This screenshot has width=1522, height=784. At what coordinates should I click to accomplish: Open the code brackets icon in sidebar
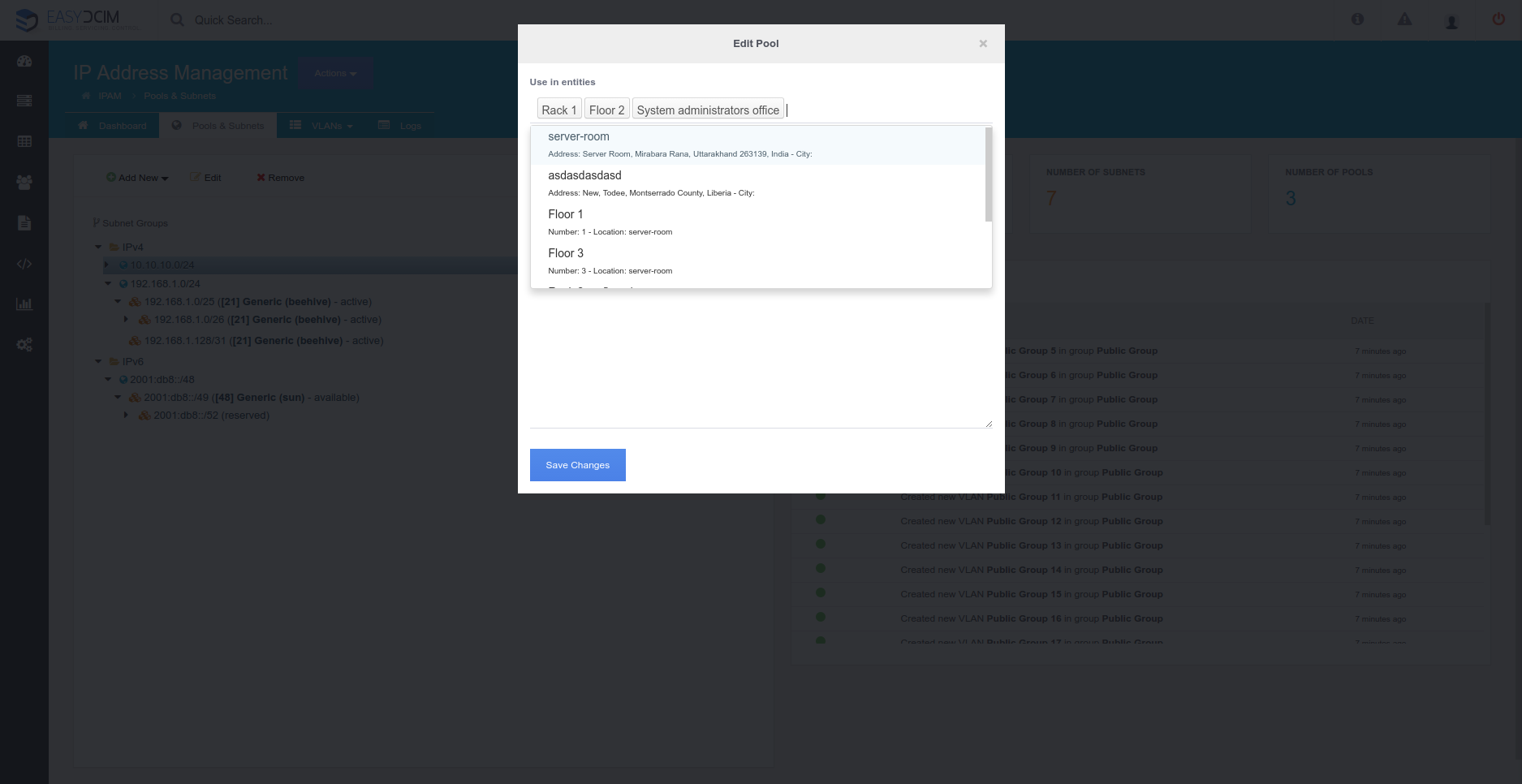(x=24, y=264)
